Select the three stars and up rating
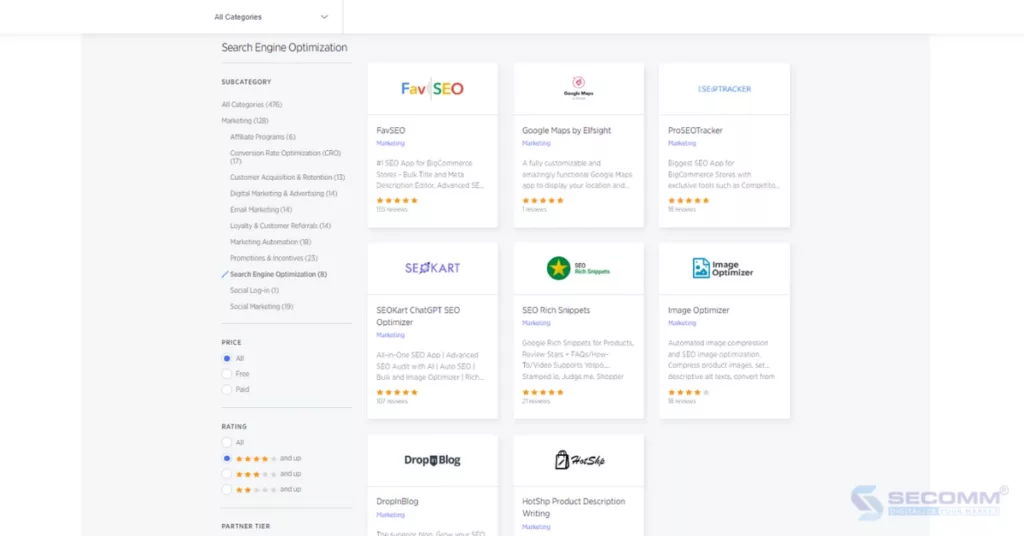Image resolution: width=1024 pixels, height=536 pixels. [x=227, y=474]
